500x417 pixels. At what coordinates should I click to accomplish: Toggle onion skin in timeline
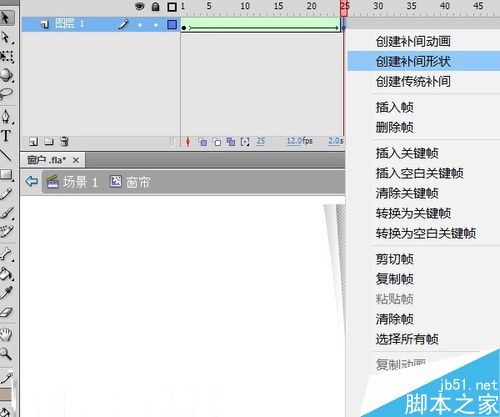point(203,142)
